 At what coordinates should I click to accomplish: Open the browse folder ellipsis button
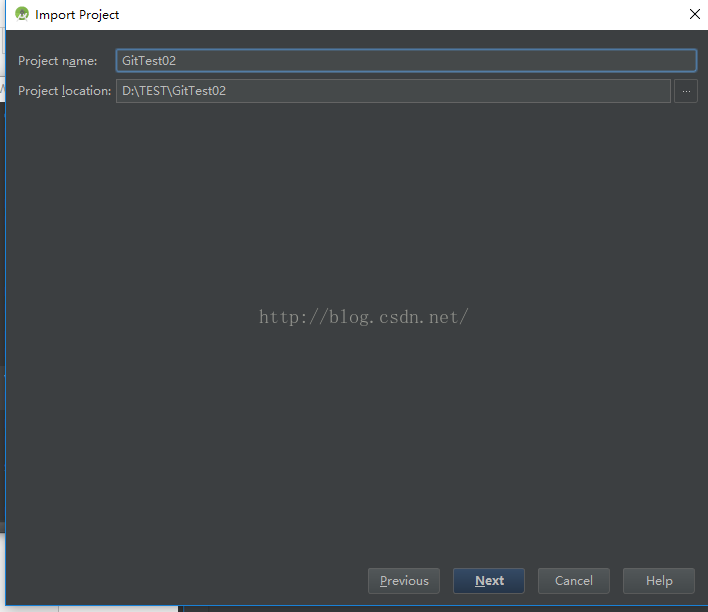click(686, 91)
